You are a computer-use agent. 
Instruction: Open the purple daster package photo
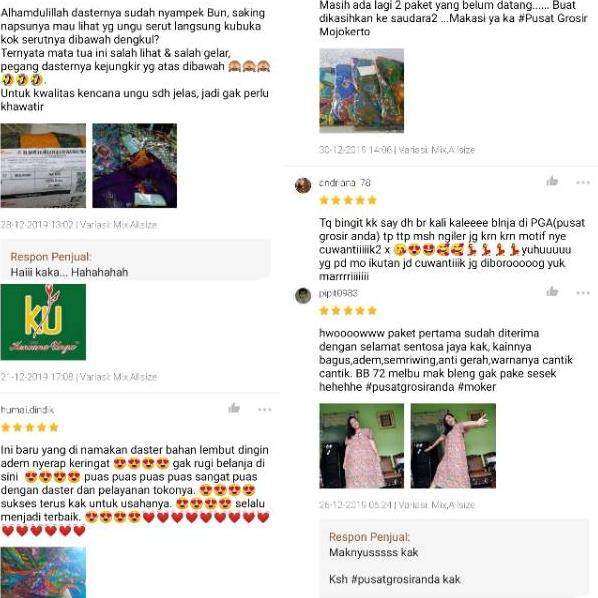pos(135,166)
